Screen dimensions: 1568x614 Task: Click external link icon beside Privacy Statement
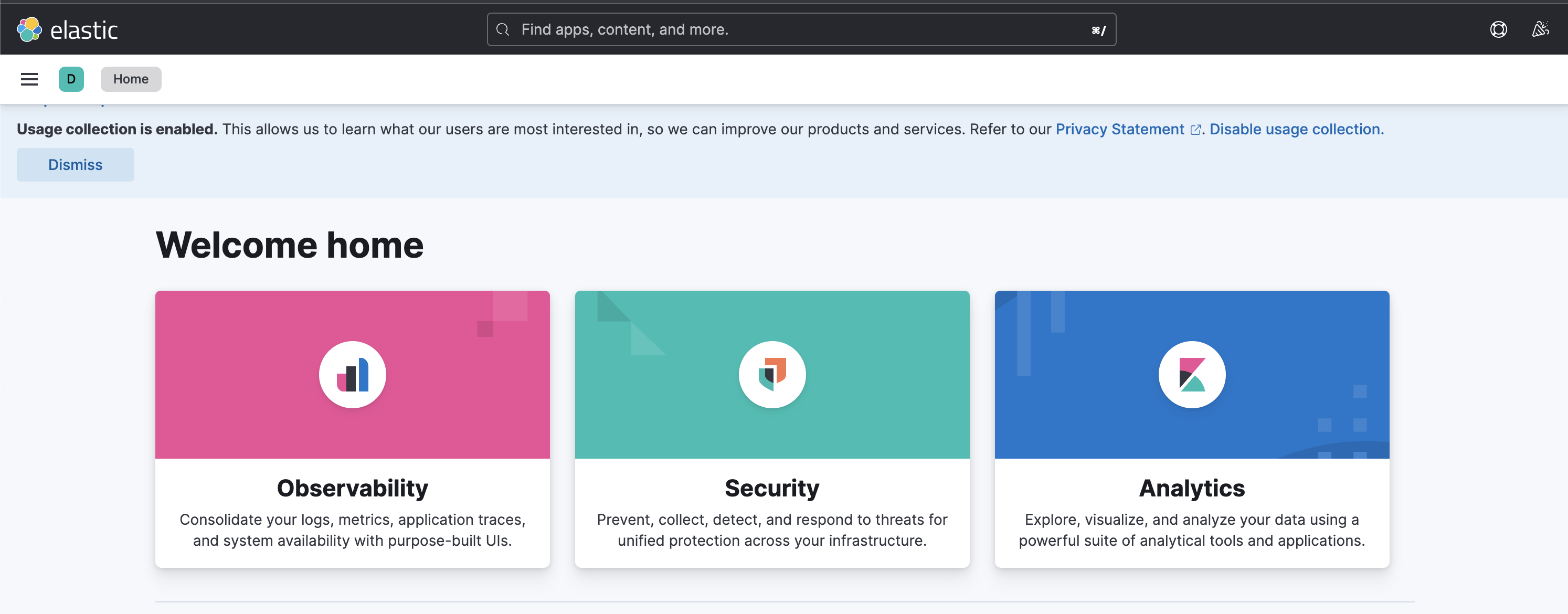(1195, 130)
